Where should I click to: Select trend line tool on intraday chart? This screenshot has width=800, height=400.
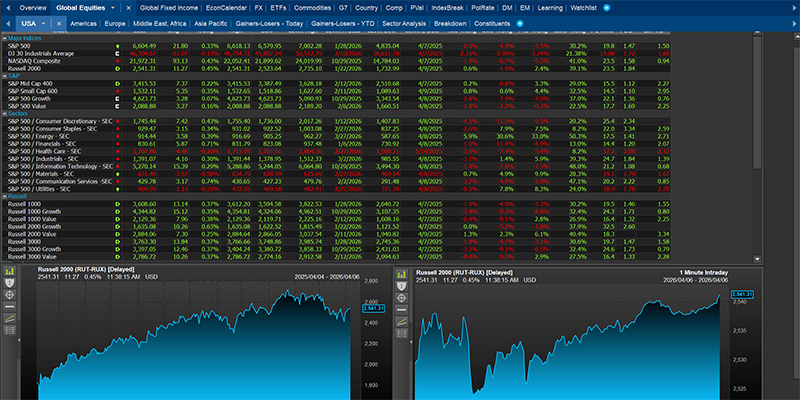pos(402,321)
